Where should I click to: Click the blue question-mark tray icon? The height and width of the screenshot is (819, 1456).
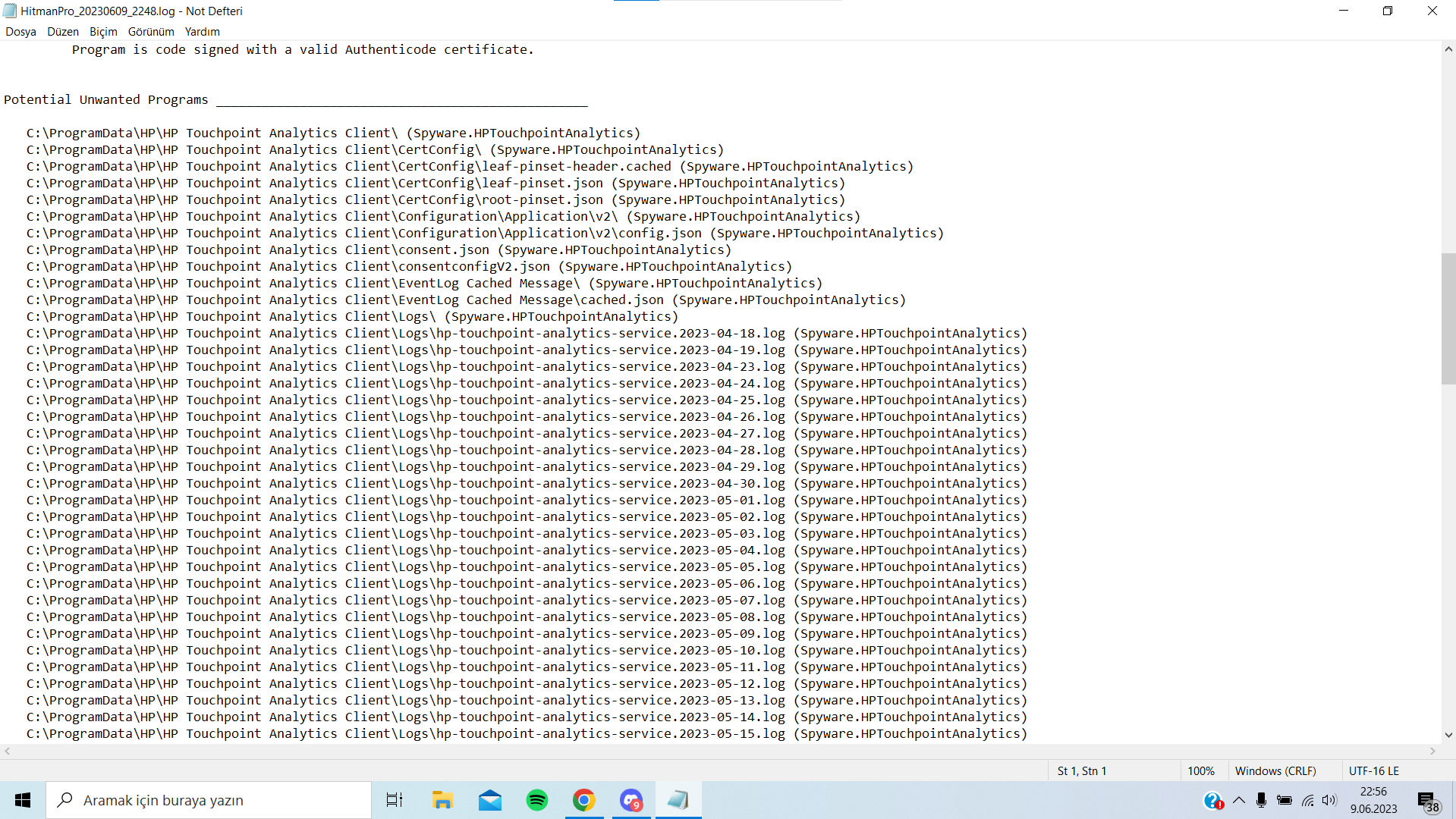click(x=1212, y=800)
